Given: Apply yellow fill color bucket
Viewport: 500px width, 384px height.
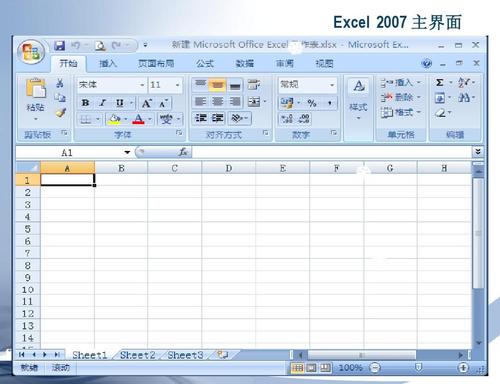Looking at the screenshot, I should 114,119.
